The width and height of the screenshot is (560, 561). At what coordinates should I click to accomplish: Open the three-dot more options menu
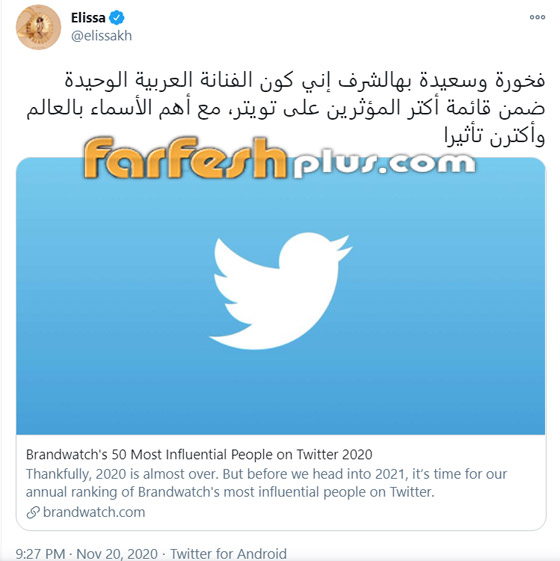[x=537, y=17]
